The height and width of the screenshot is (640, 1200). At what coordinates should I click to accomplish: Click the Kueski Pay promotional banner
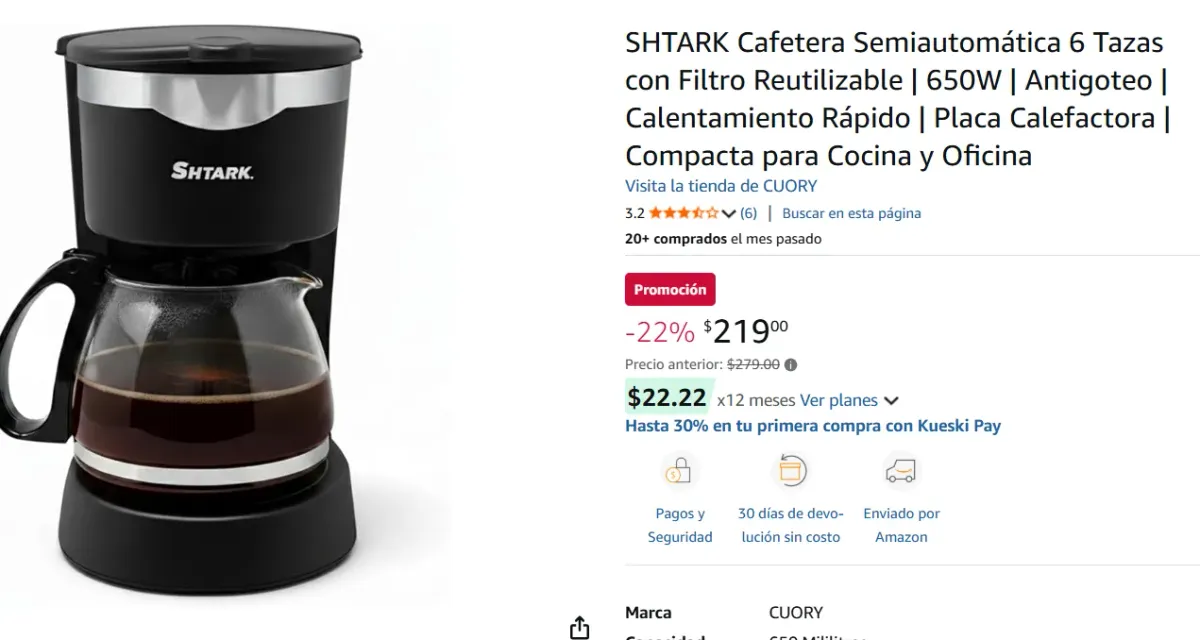[814, 425]
